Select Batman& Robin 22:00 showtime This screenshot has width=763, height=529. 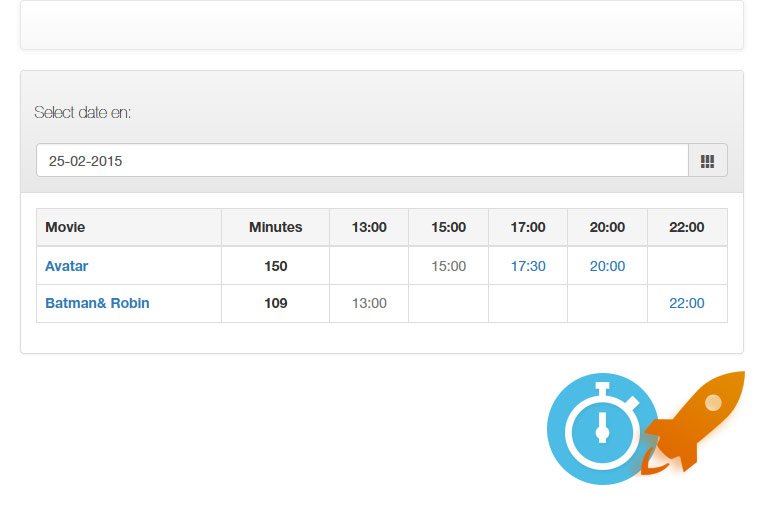coord(687,303)
